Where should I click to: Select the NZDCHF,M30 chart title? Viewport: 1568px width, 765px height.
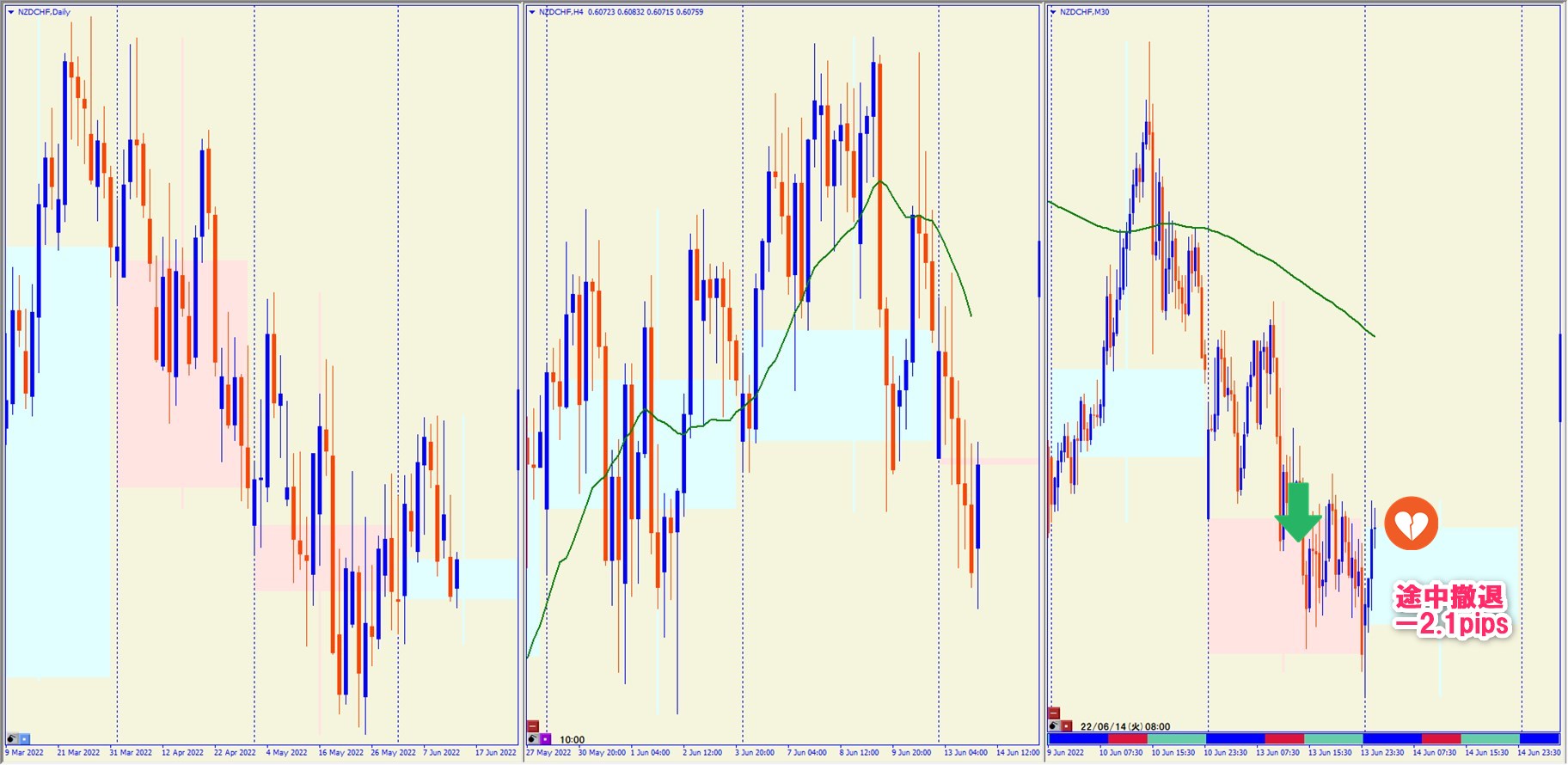[1084, 12]
